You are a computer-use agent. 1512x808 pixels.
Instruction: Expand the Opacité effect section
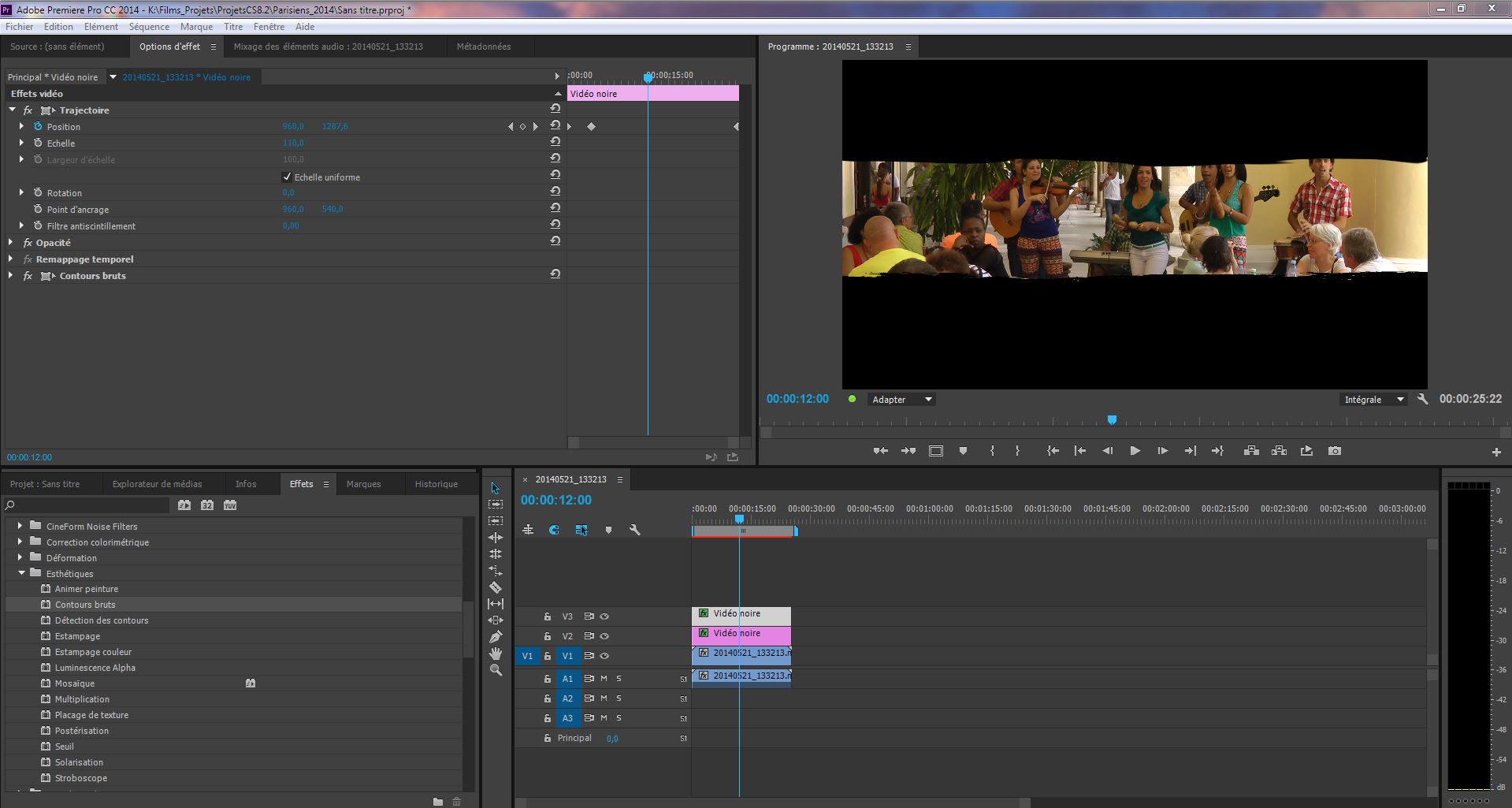click(x=11, y=243)
